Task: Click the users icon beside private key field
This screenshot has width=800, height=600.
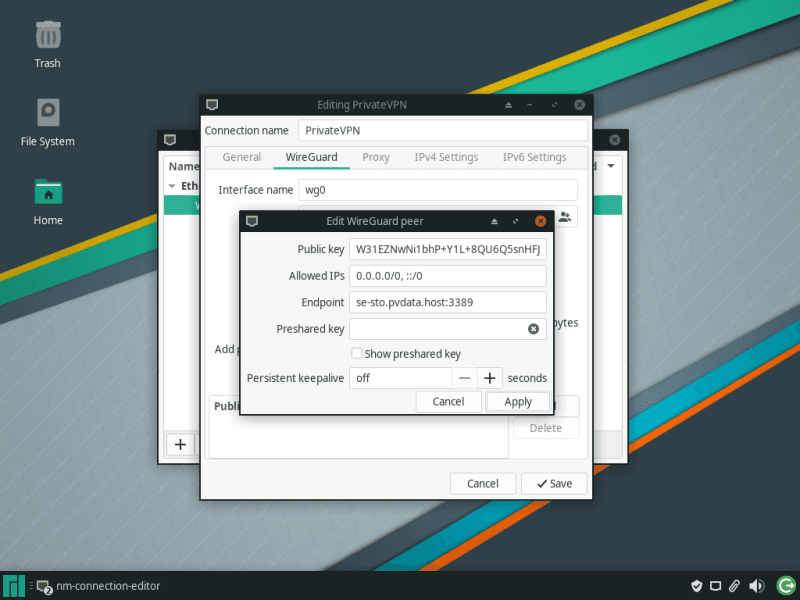Action: coord(565,216)
